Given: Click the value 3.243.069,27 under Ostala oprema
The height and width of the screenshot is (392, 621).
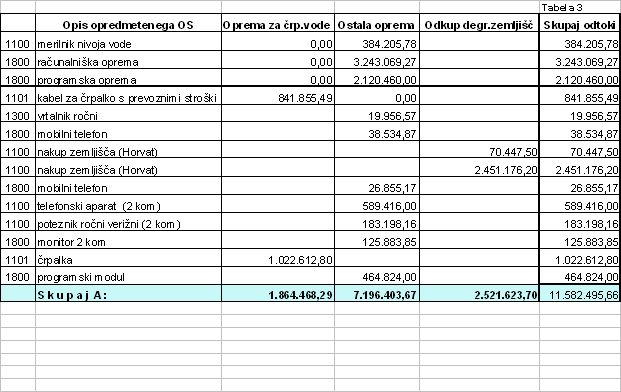Looking at the screenshot, I should [x=377, y=60].
